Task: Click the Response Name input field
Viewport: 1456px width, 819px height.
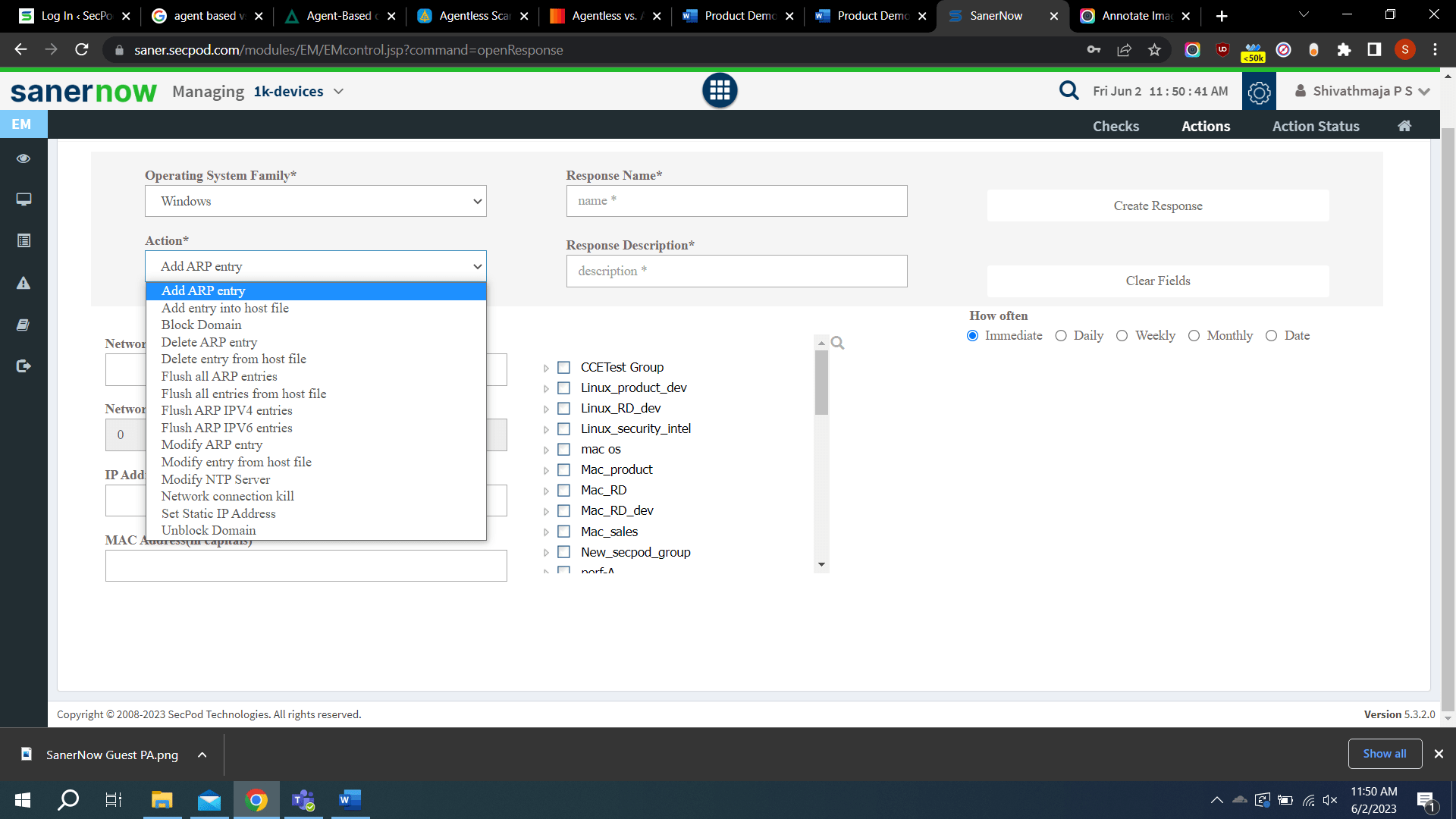Action: click(736, 201)
